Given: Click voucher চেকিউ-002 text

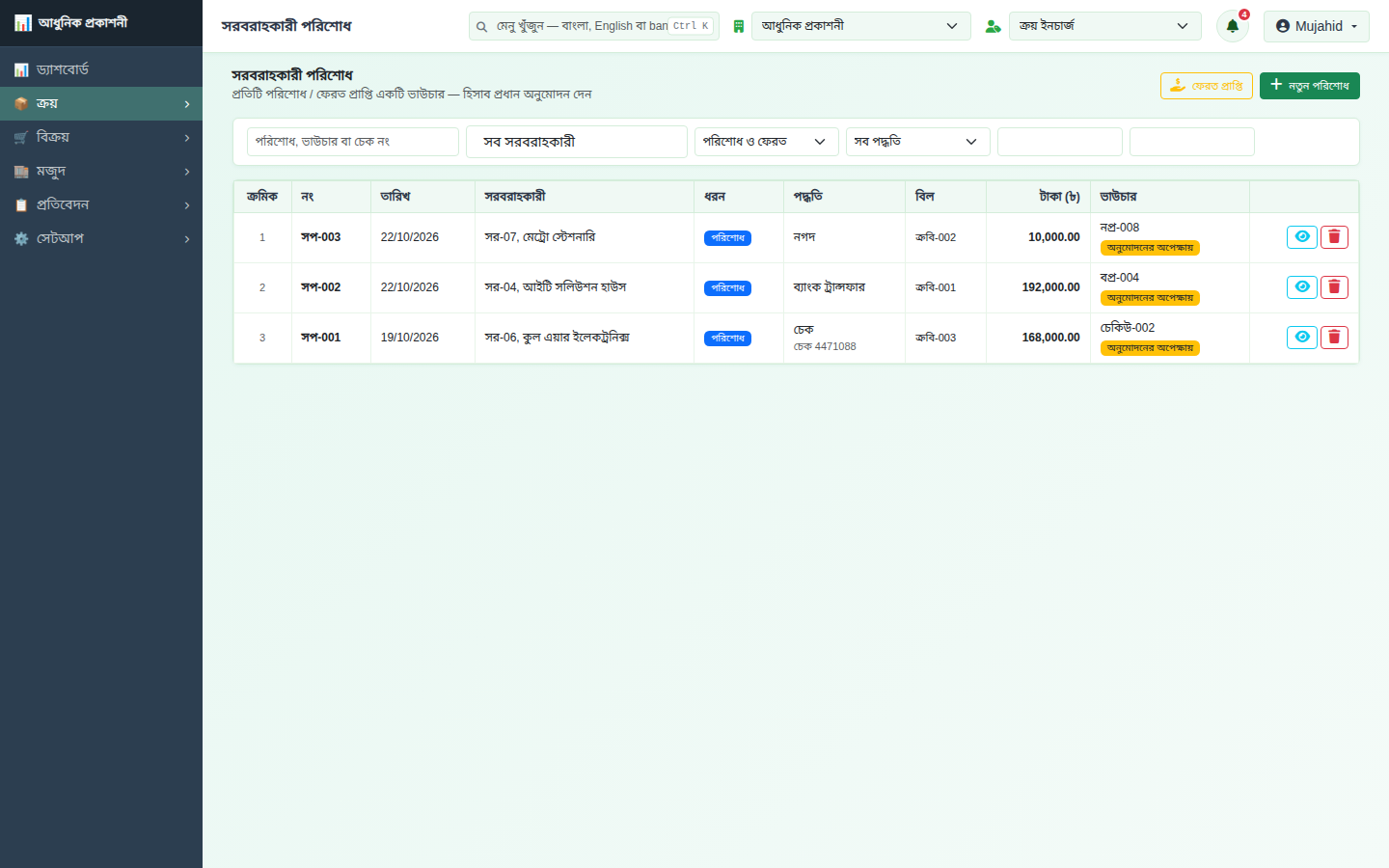Looking at the screenshot, I should coord(1128,328).
